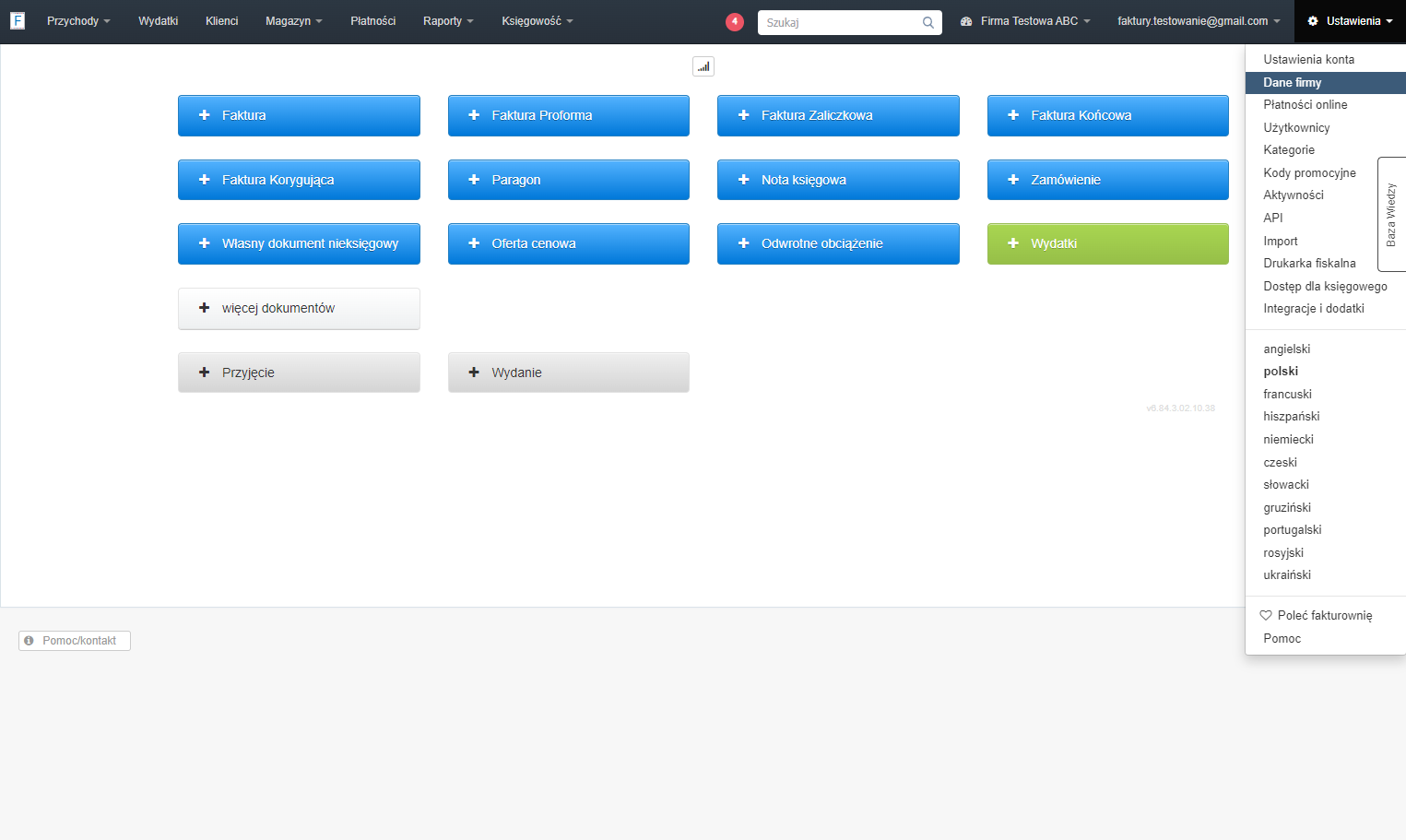Open Poleć fakturownię link

[x=1325, y=616]
